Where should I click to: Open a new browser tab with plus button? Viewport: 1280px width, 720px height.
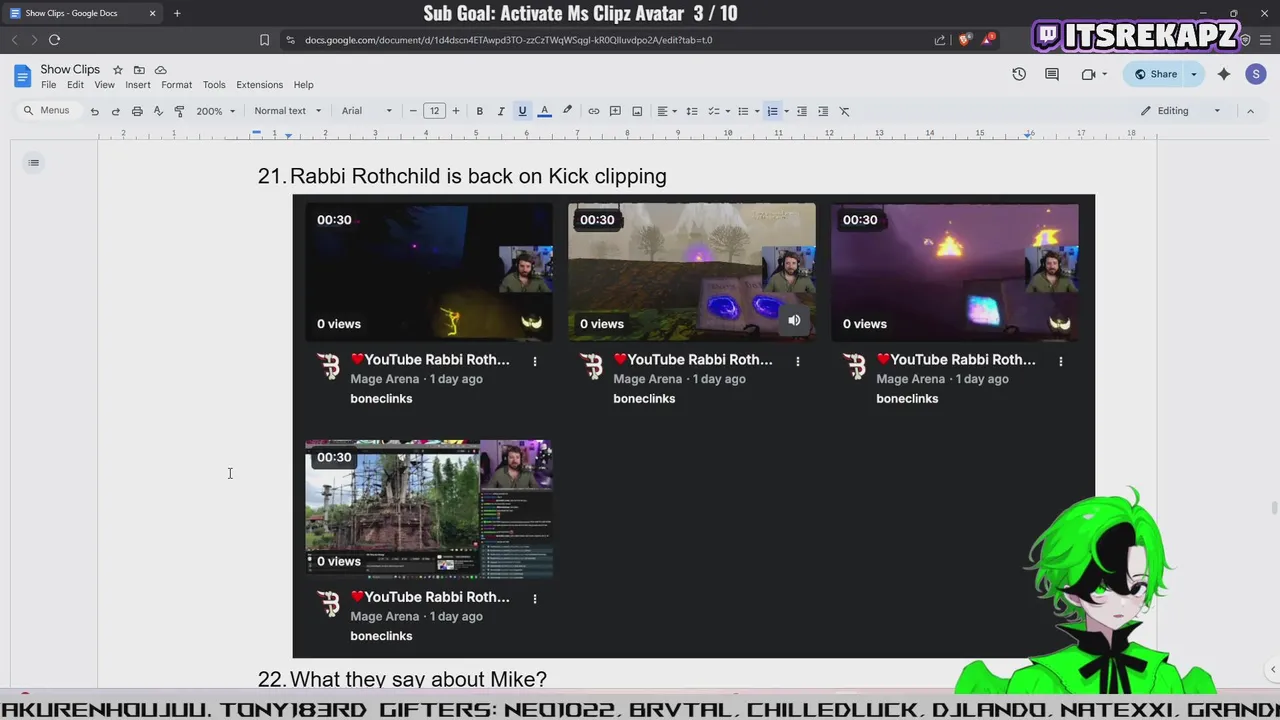click(177, 13)
